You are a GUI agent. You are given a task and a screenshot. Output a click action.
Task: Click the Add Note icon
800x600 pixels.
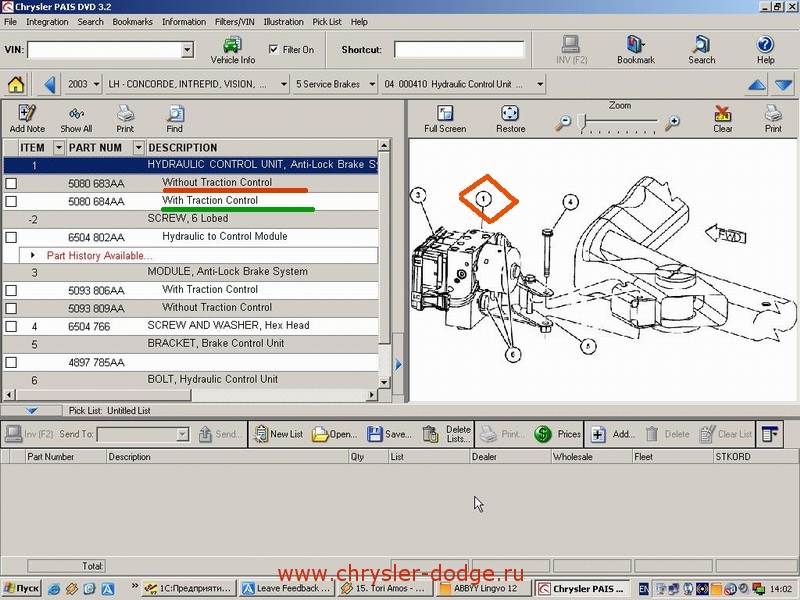click(x=27, y=119)
